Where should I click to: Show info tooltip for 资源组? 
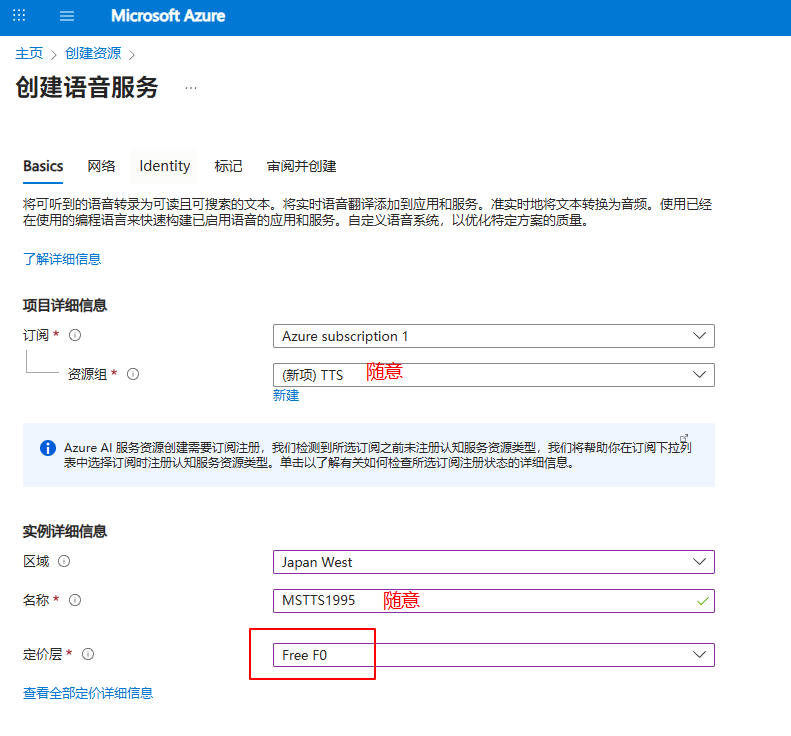click(133, 374)
